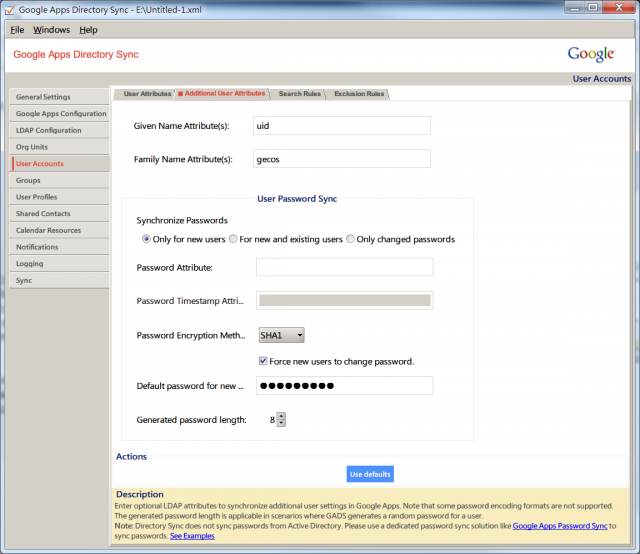The width and height of the screenshot is (640, 554).
Task: Minimize the Directory Sync window
Action: click(575, 7)
